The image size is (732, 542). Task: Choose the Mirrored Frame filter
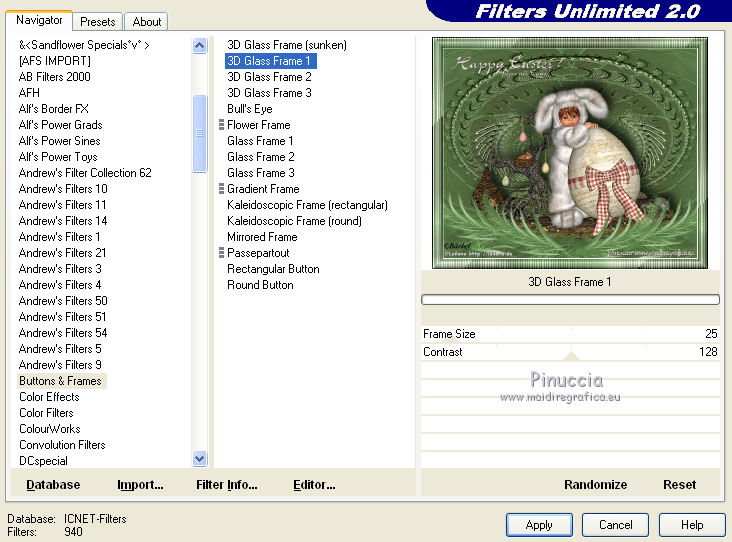click(x=262, y=237)
